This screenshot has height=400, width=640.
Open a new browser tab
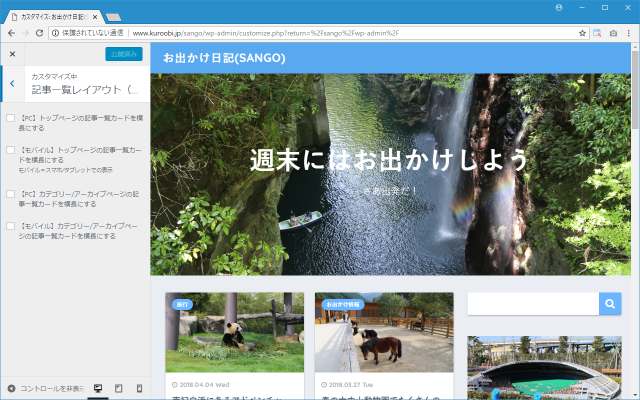[x=113, y=17]
